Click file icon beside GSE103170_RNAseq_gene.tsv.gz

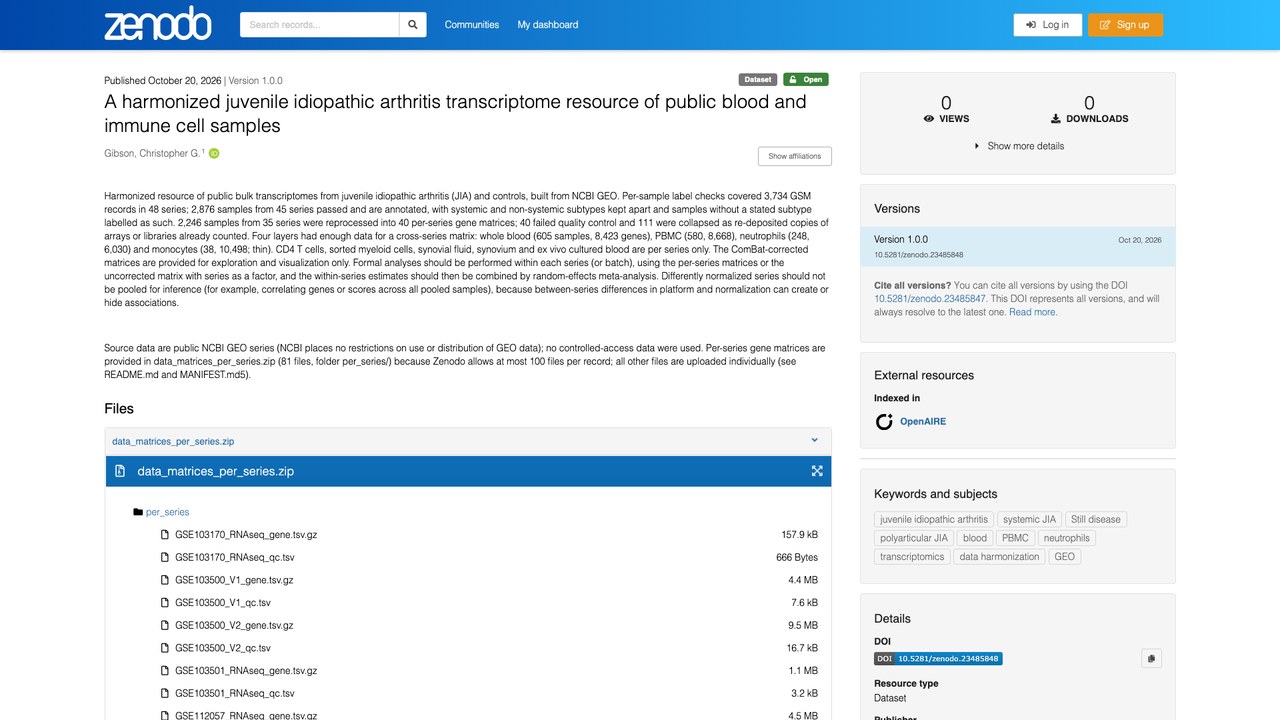(165, 535)
